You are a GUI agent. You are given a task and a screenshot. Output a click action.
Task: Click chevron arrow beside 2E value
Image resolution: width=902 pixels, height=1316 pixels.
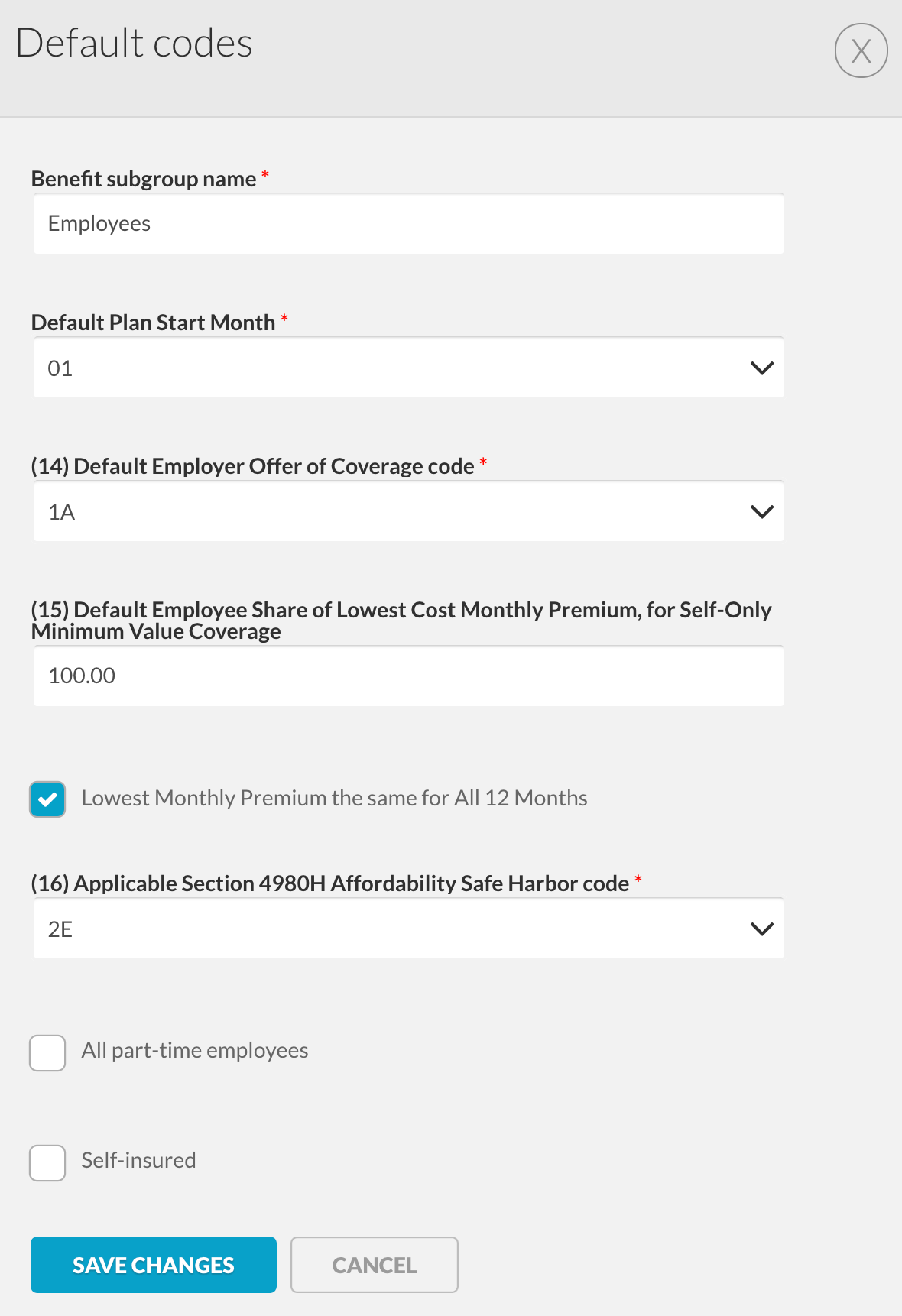click(762, 929)
